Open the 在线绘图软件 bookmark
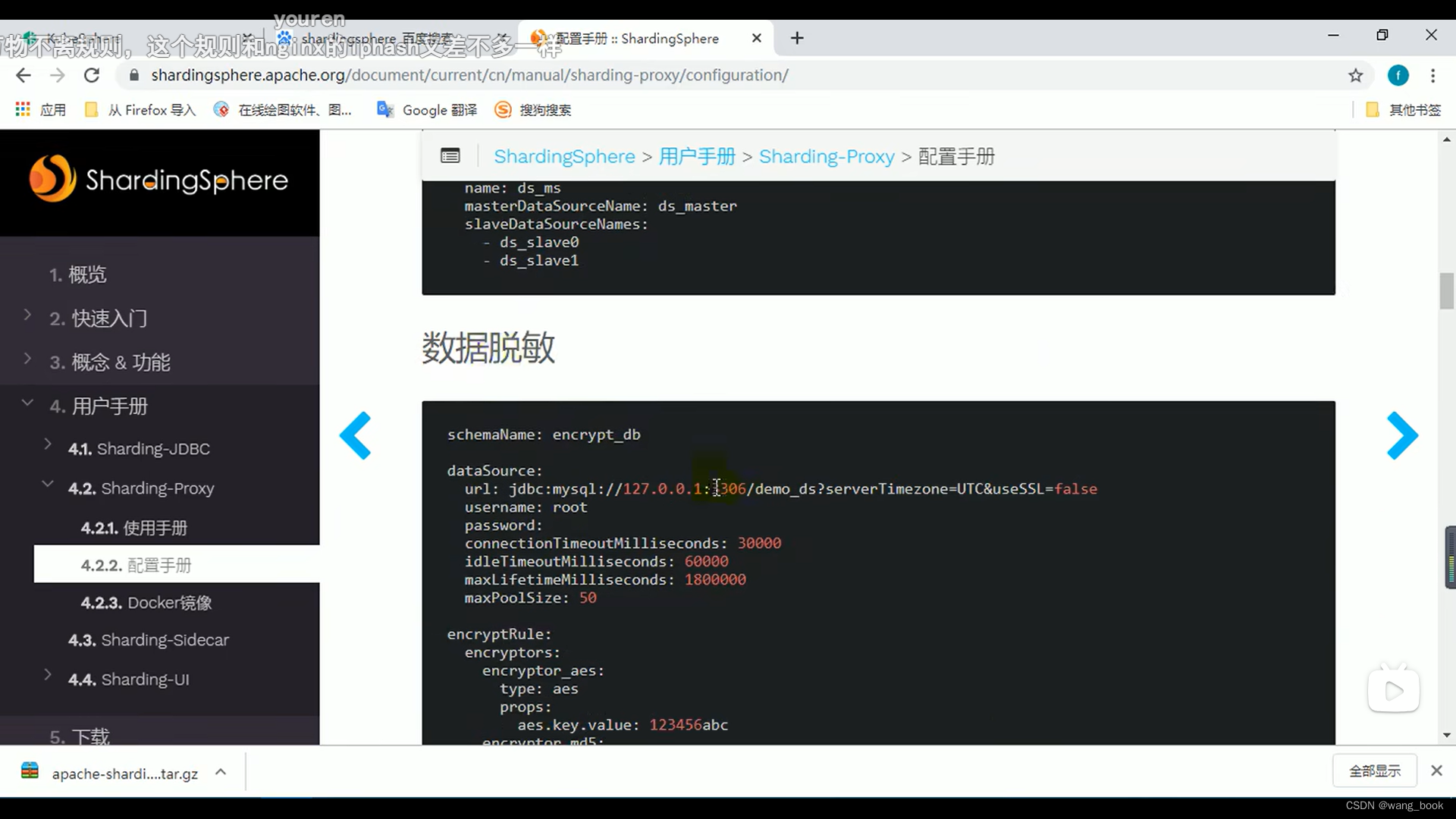The height and width of the screenshot is (819, 1456). [x=284, y=110]
